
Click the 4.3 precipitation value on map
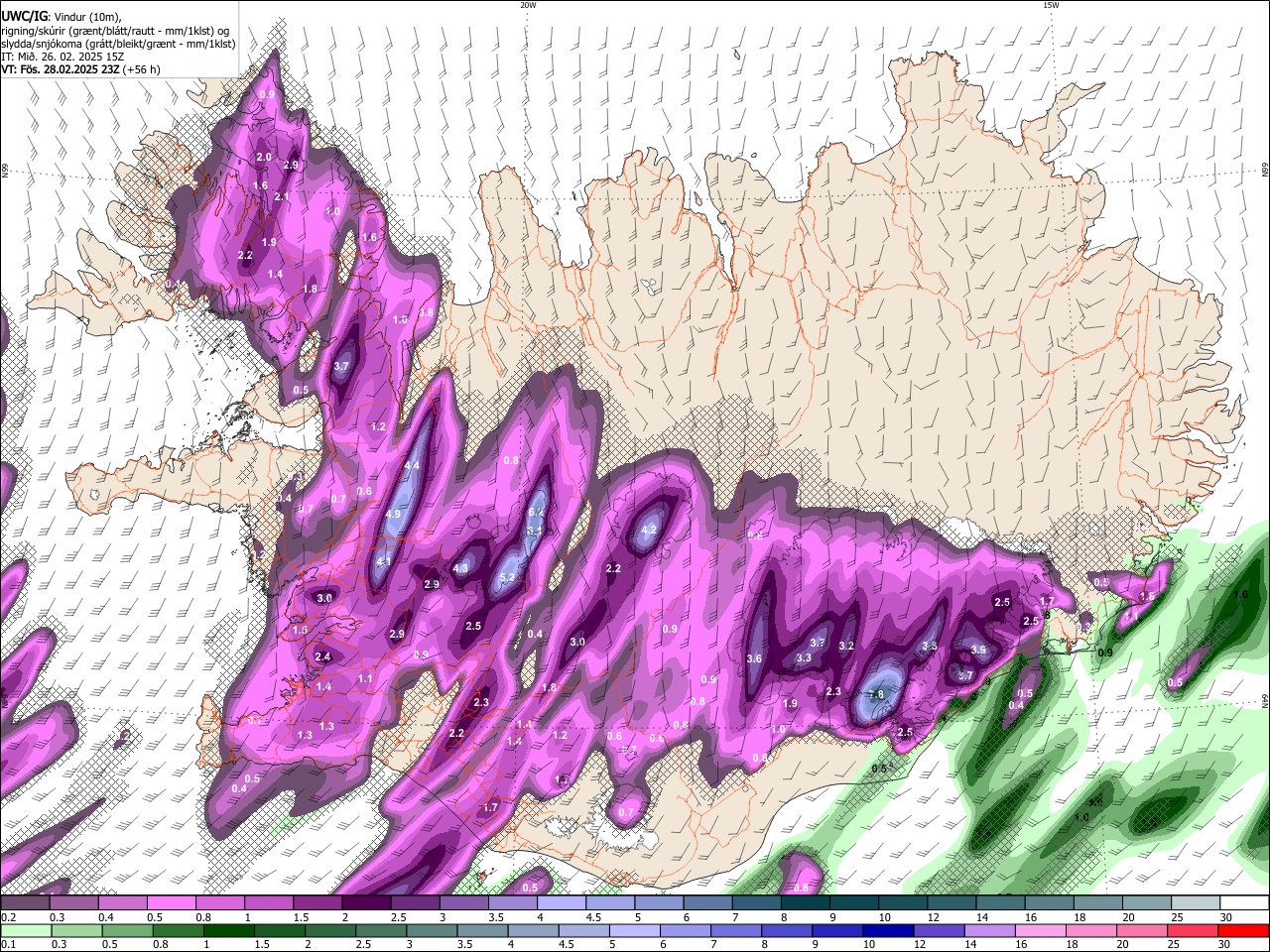[x=459, y=568]
